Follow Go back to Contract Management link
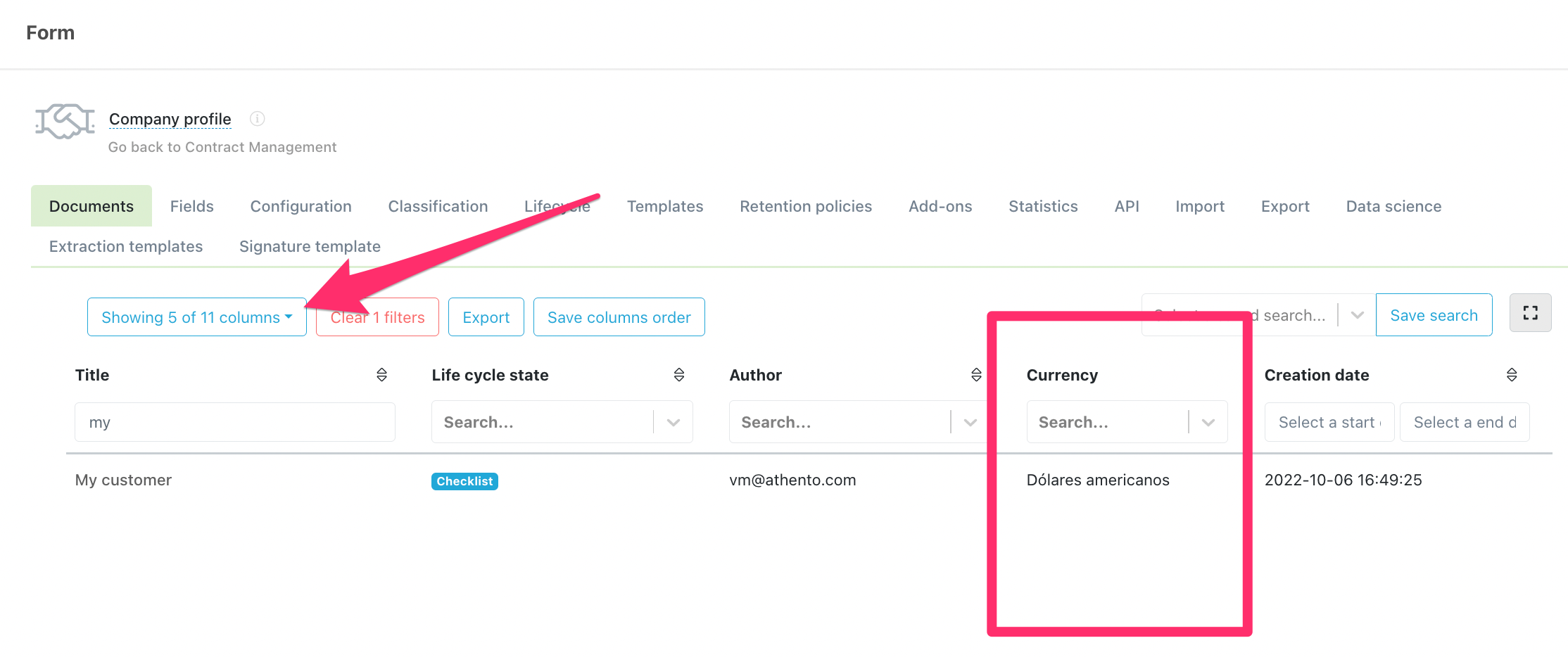This screenshot has width=1568, height=657. tap(222, 147)
